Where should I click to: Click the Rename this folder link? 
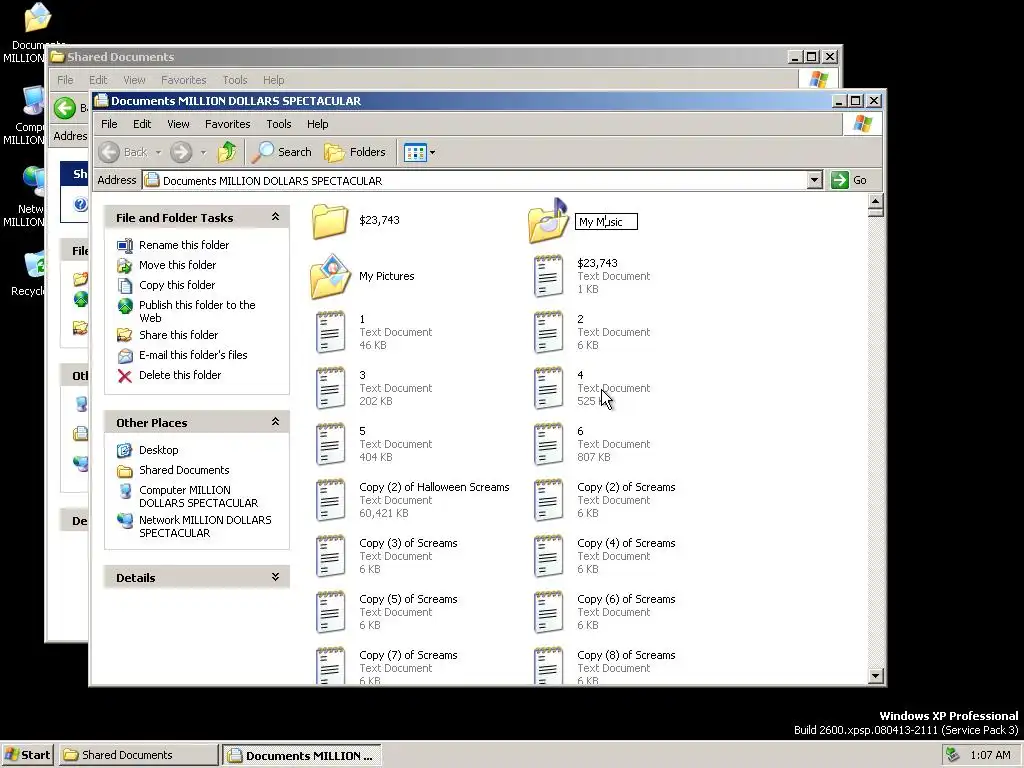coord(184,245)
